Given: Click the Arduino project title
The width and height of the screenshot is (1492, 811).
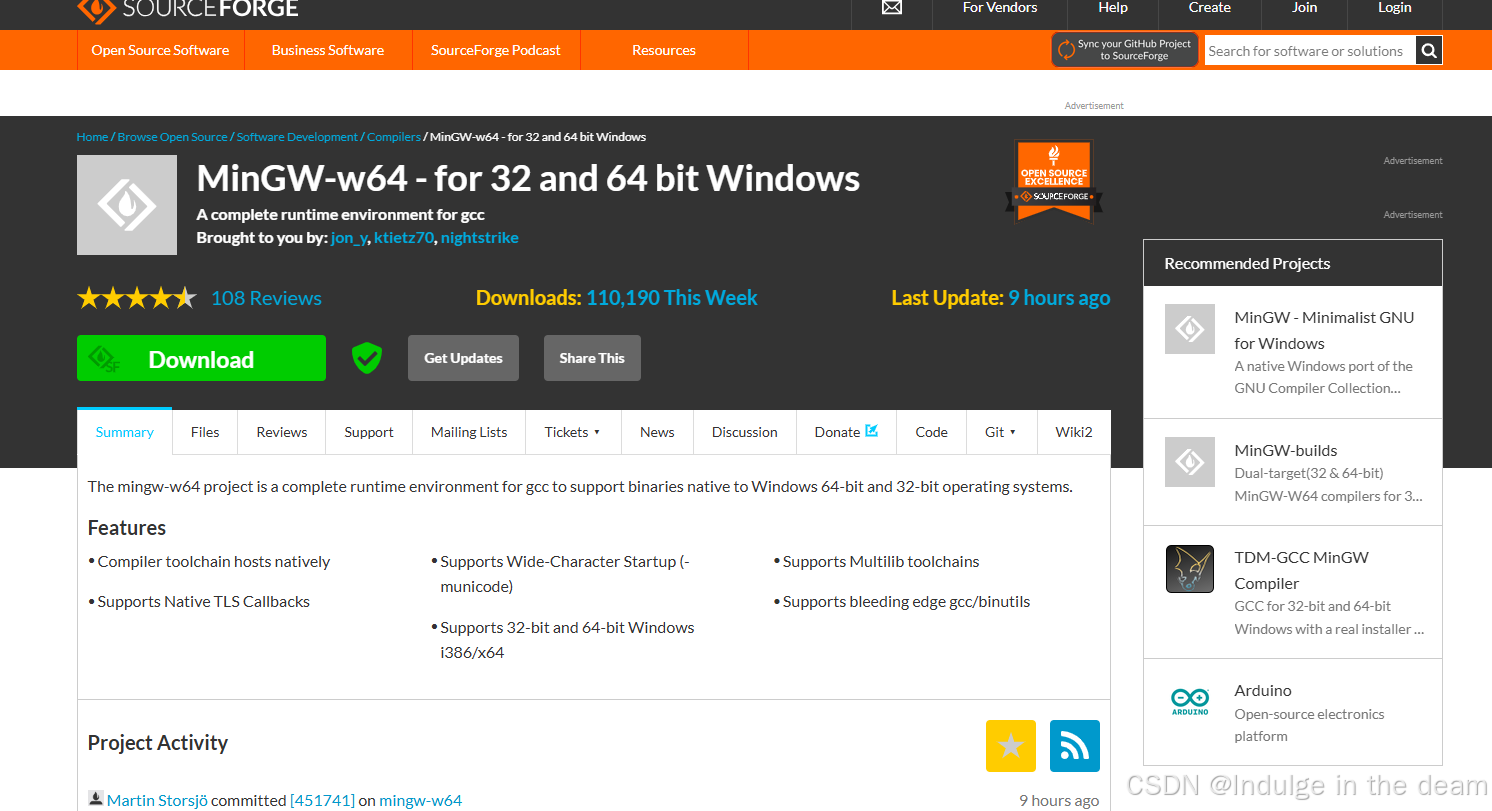Looking at the screenshot, I should [1263, 690].
